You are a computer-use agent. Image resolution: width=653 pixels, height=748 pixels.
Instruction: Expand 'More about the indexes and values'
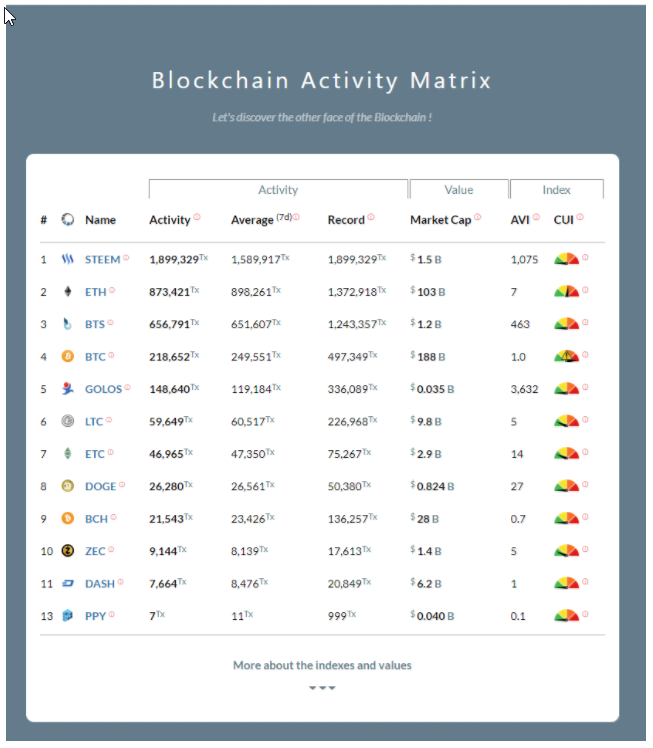coord(322,665)
